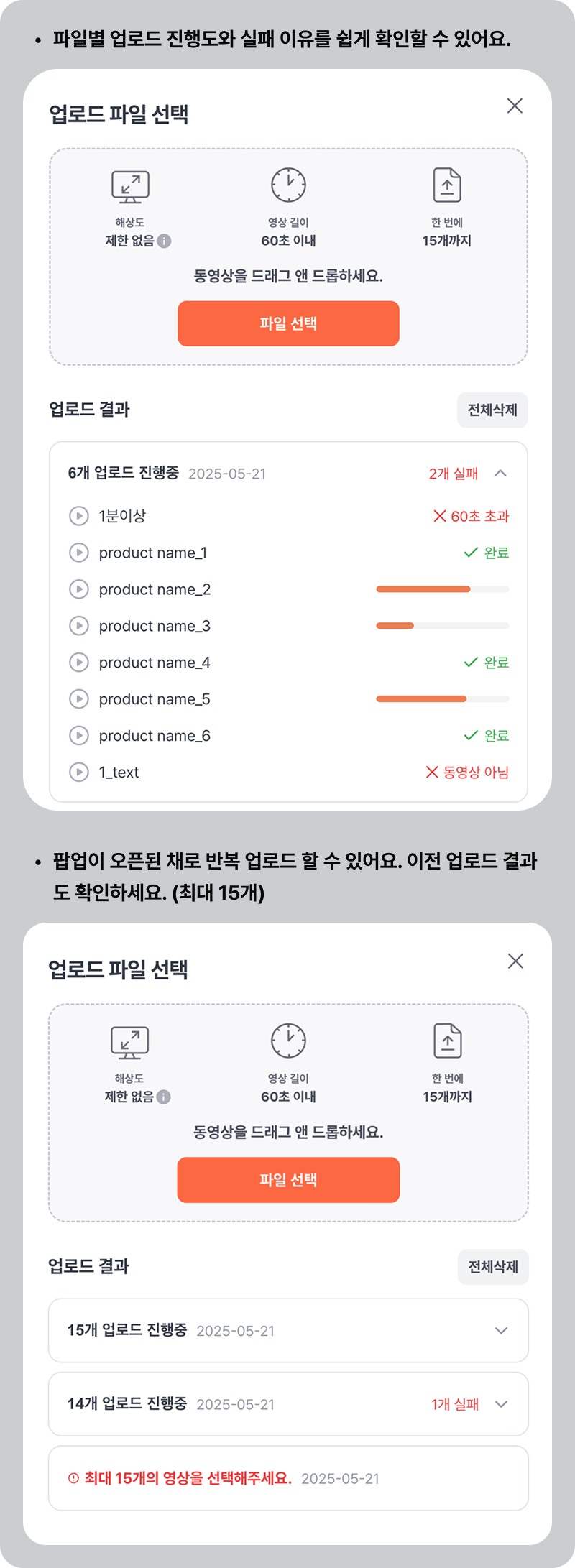Screen dimensions: 575x1568
Task: Click the progress bar for product name_3
Action: (442, 626)
